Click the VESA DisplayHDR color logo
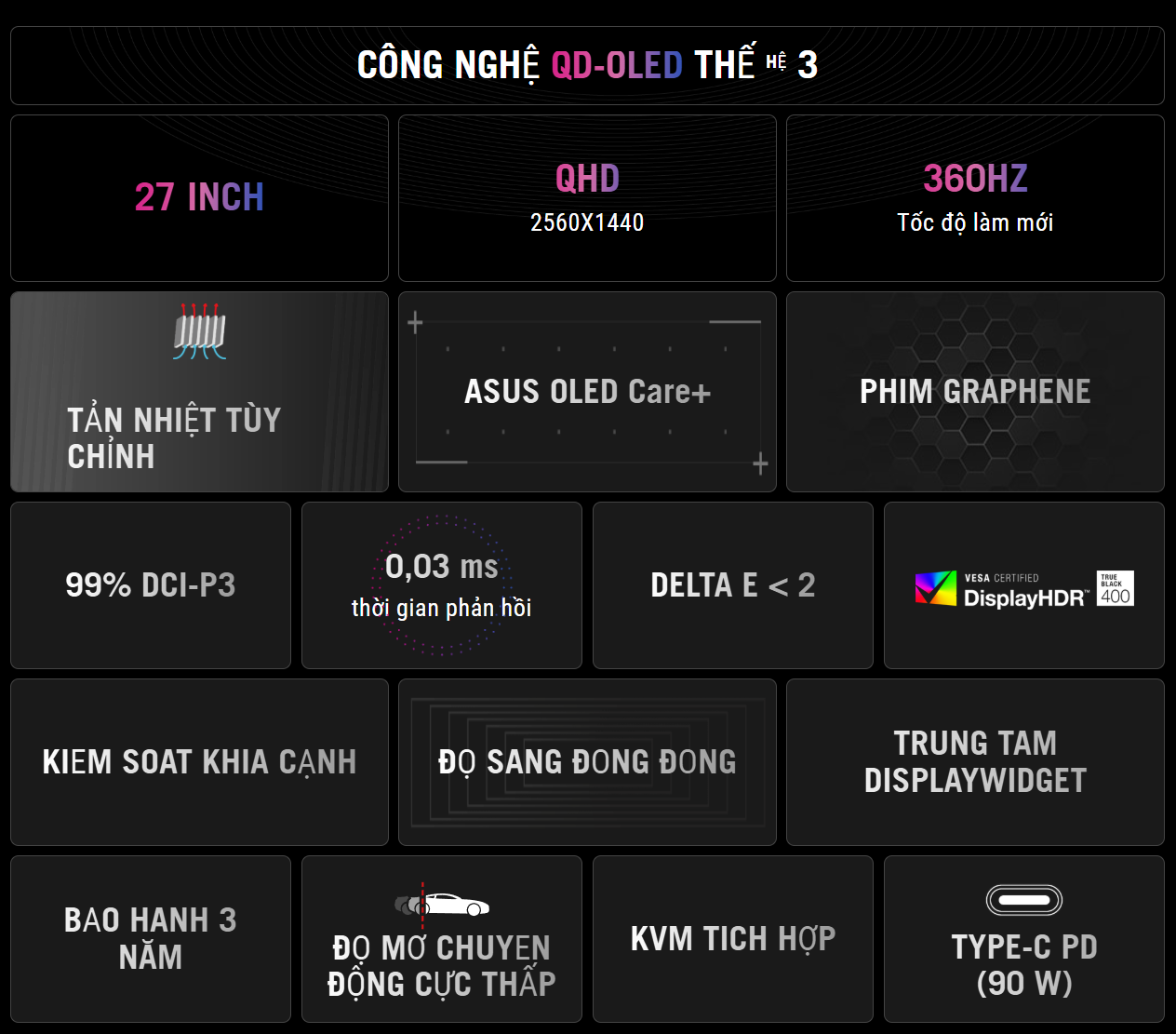The height and width of the screenshot is (1034, 1176). coord(936,588)
